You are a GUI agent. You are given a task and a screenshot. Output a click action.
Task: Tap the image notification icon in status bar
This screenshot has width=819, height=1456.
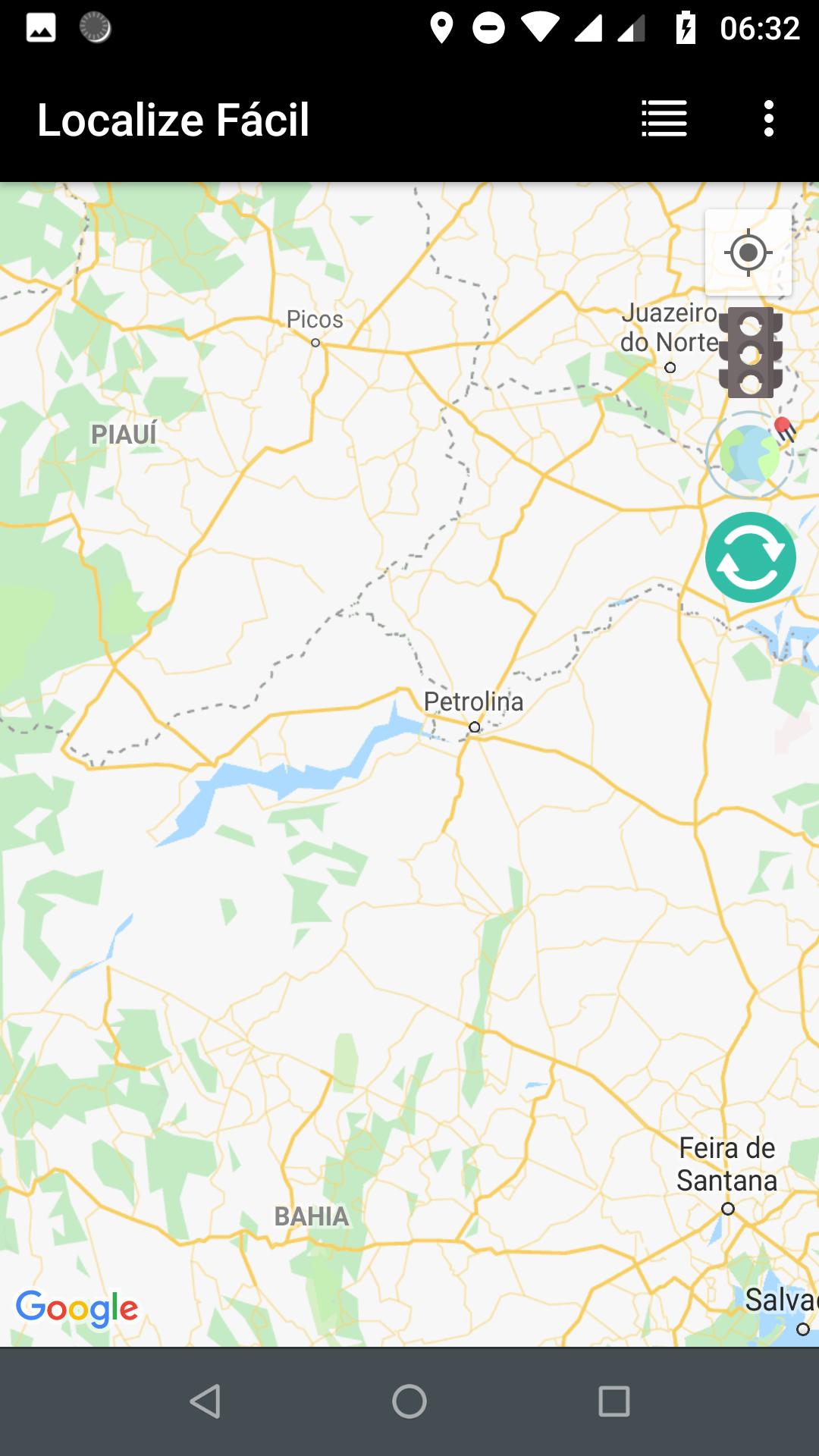coord(41,28)
